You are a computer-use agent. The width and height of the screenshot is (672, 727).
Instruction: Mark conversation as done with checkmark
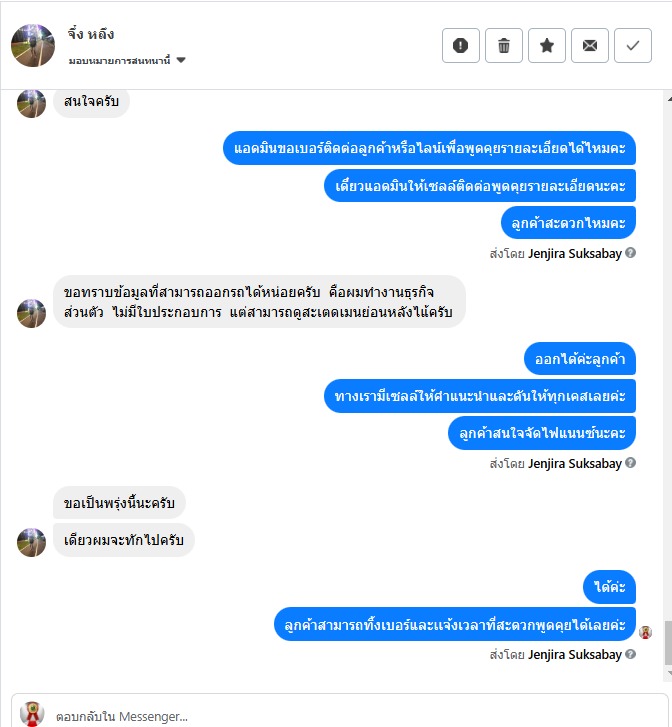633,45
